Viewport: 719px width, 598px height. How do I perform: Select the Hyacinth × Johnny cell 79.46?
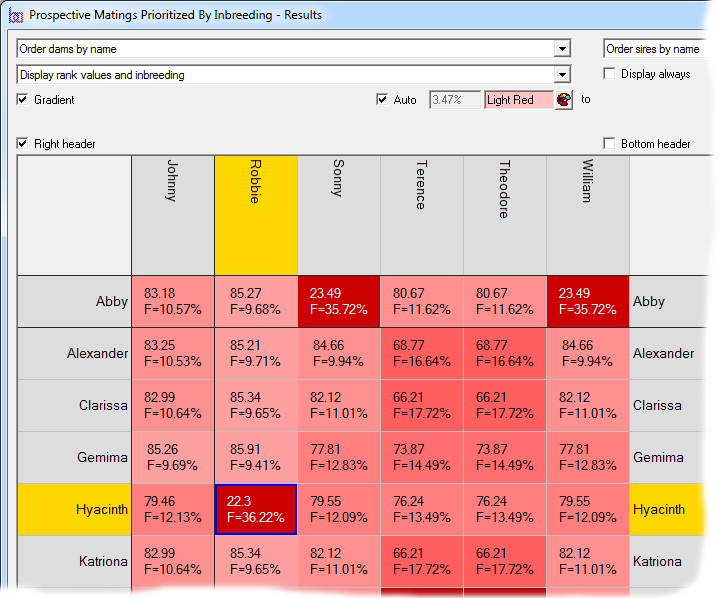[173, 509]
